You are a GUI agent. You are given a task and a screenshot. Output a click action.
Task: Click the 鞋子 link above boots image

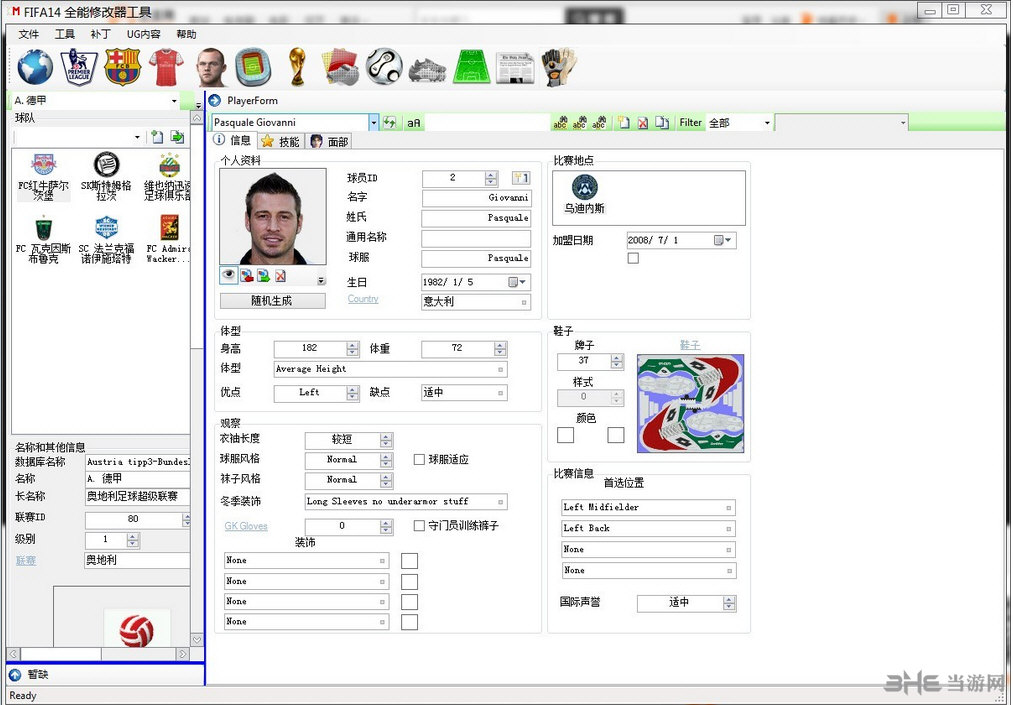coord(690,345)
